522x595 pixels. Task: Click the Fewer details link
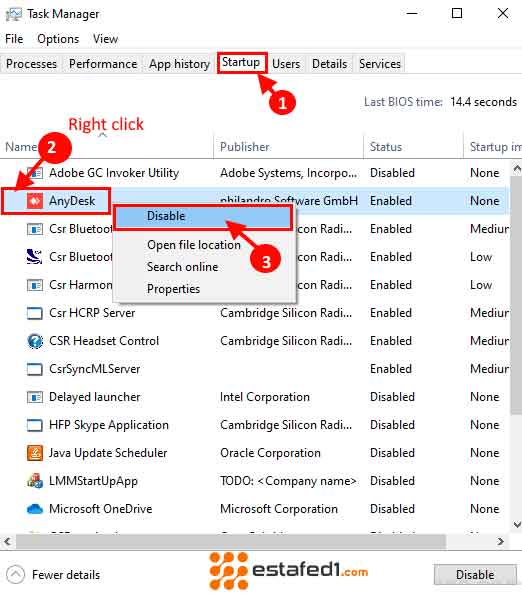[66, 575]
